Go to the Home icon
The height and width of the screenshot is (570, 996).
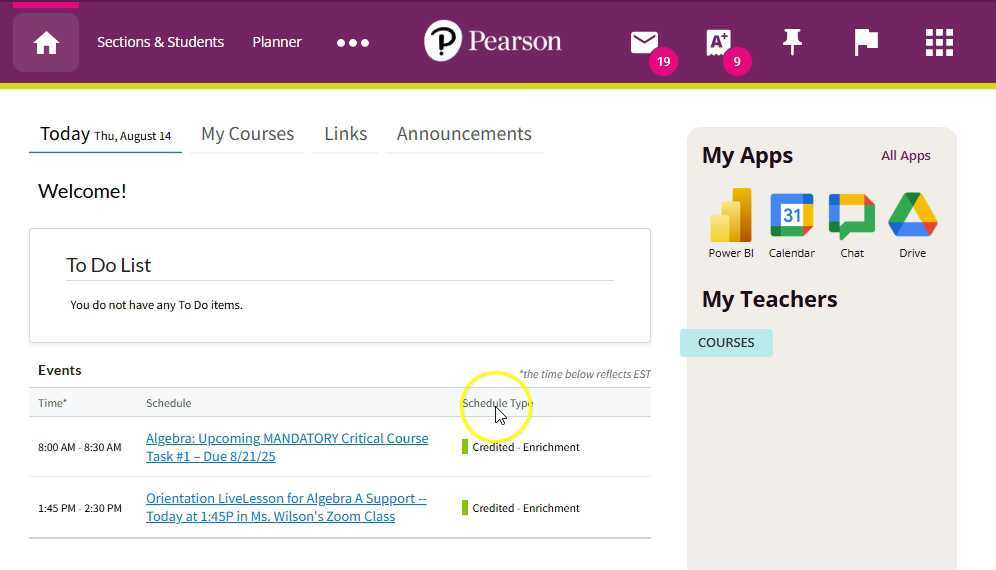coord(46,43)
